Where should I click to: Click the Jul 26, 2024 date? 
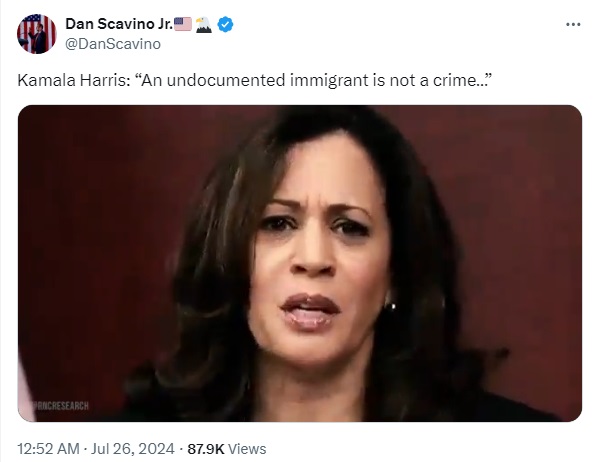point(133,449)
